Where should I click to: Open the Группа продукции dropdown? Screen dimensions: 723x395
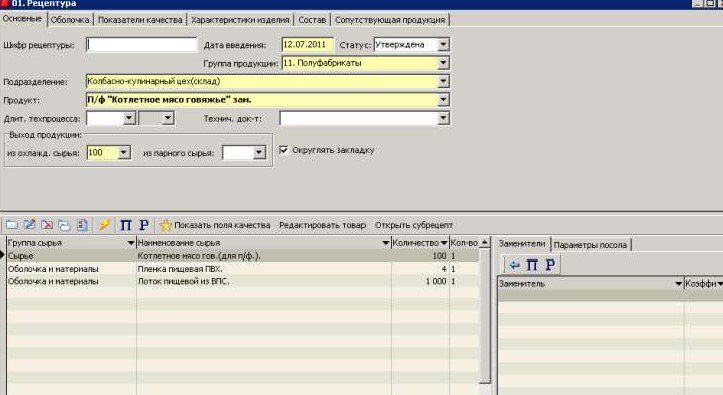(443, 63)
